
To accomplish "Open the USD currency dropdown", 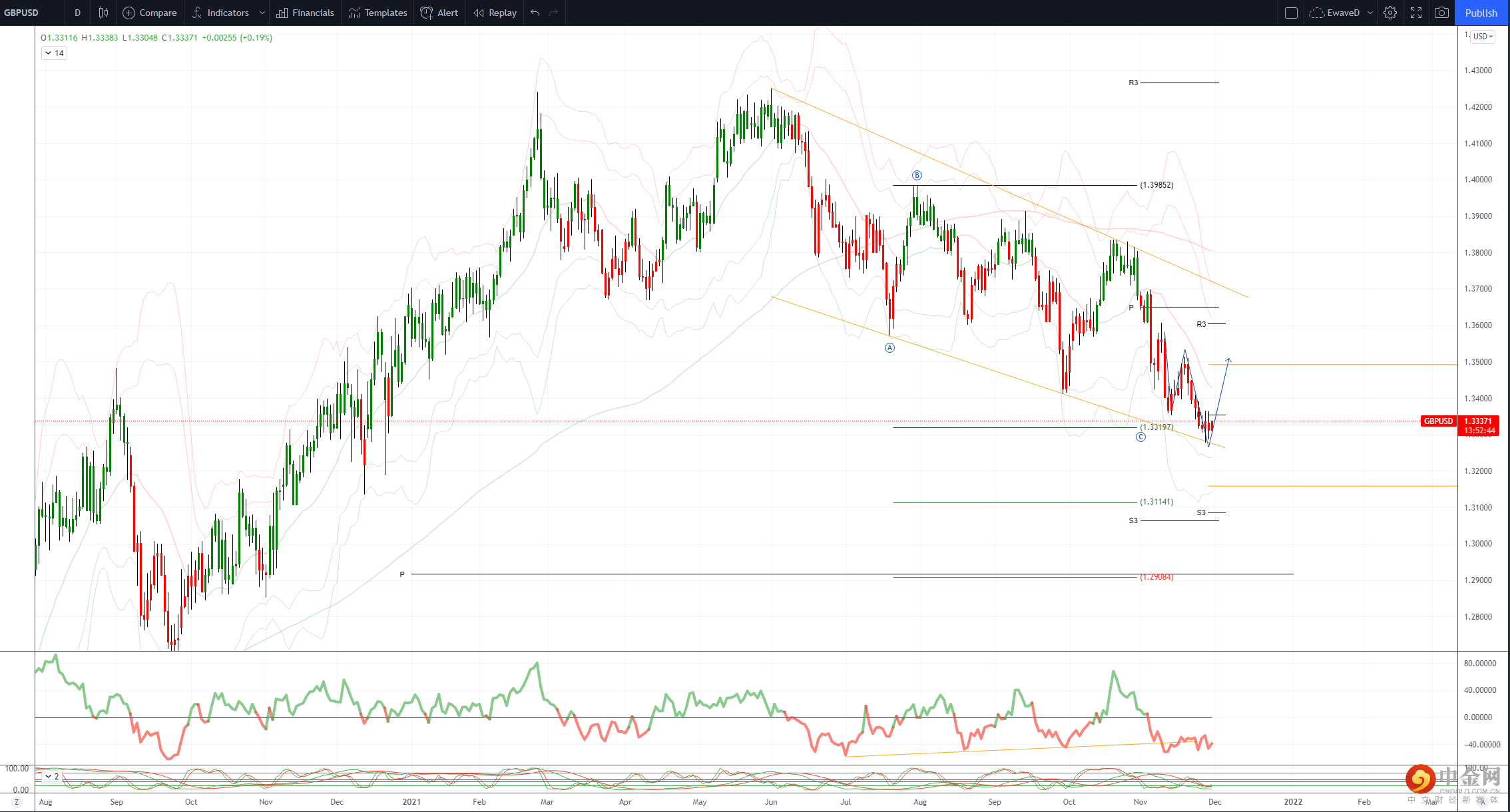I will click(1483, 37).
